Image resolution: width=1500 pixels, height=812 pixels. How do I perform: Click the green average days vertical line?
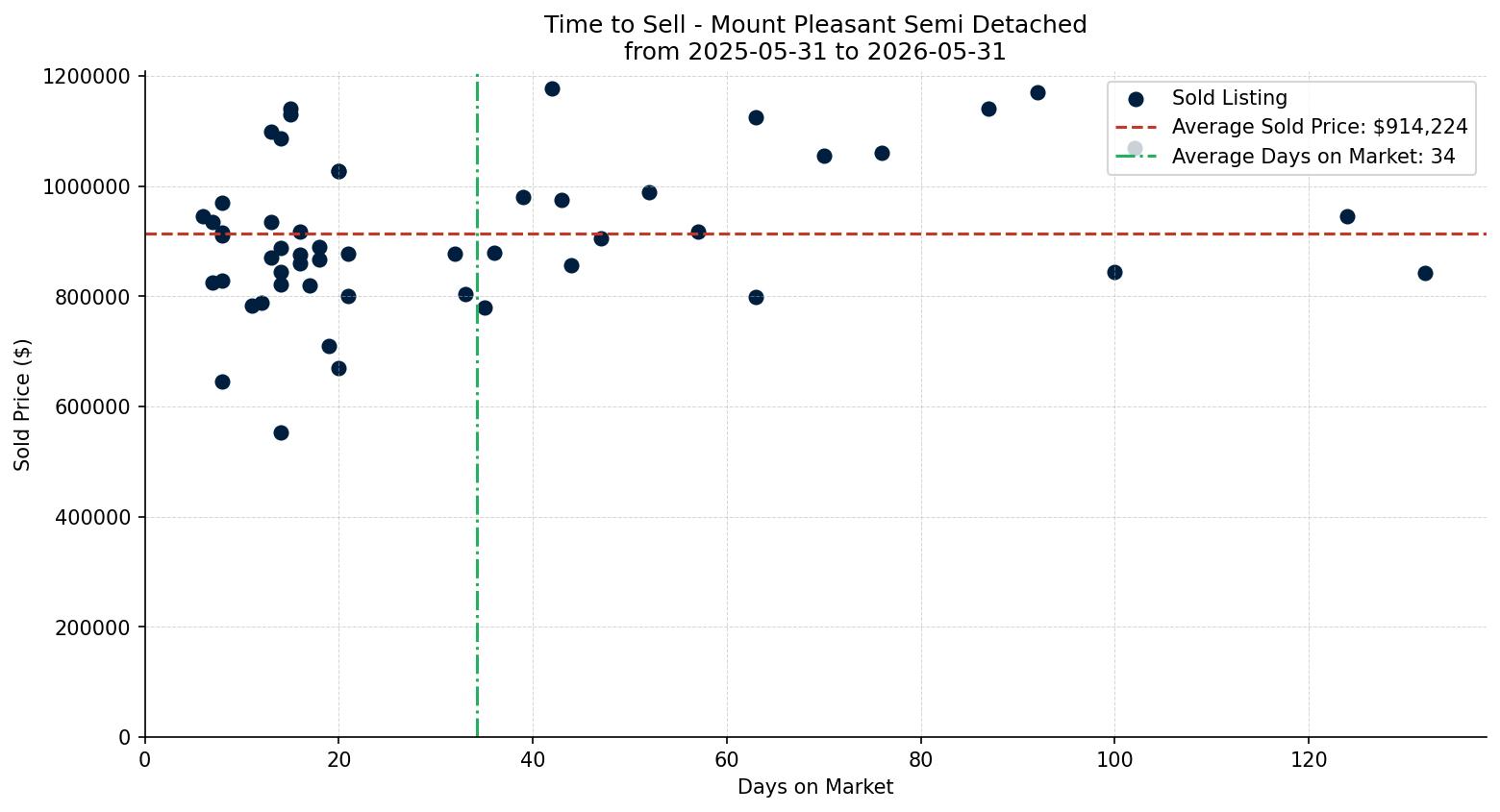[x=477, y=480]
